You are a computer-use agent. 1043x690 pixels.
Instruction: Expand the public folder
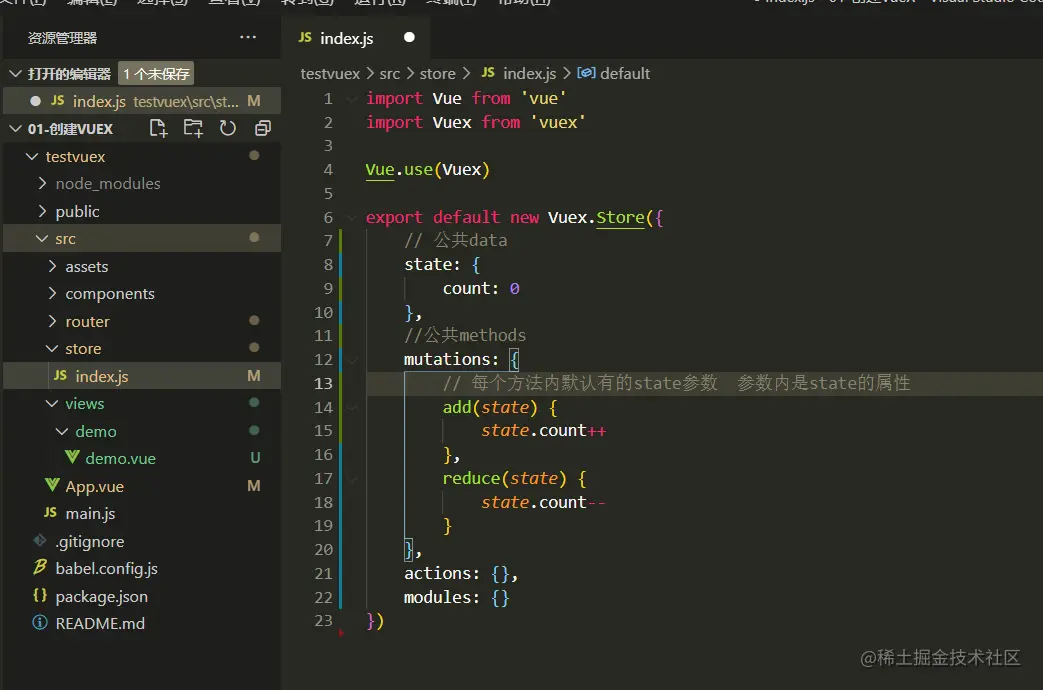click(42, 211)
